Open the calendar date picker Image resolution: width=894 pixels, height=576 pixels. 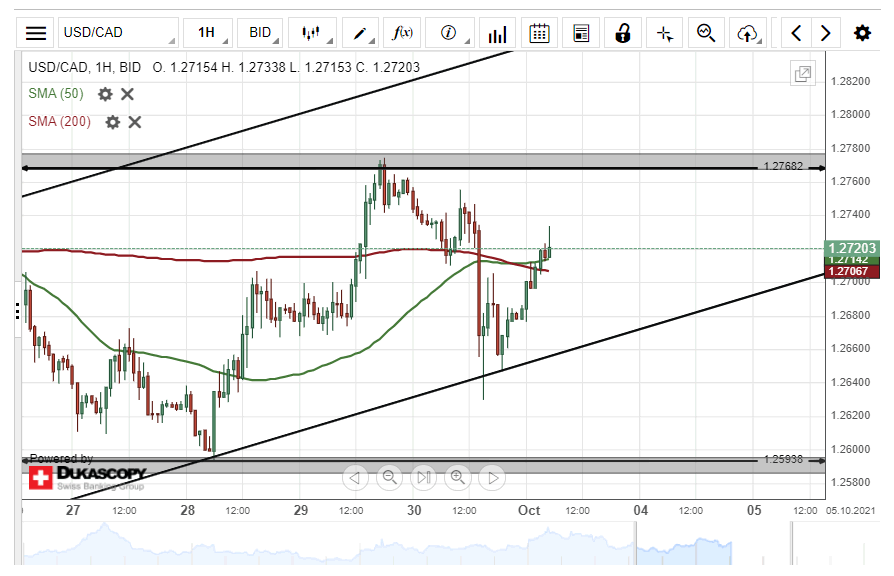coord(539,33)
